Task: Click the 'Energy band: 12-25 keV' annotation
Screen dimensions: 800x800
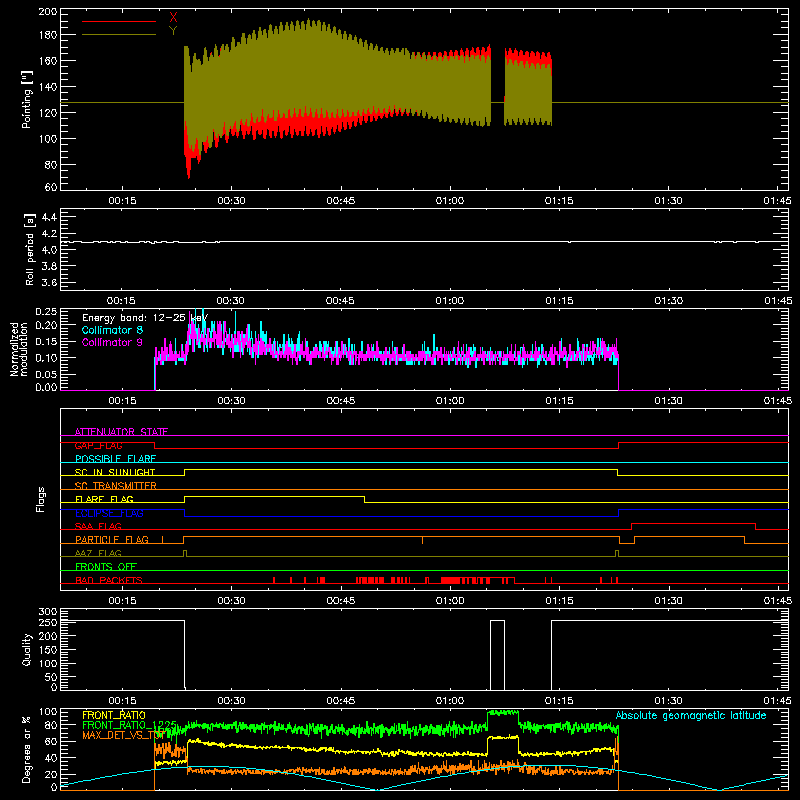Action: click(x=145, y=318)
